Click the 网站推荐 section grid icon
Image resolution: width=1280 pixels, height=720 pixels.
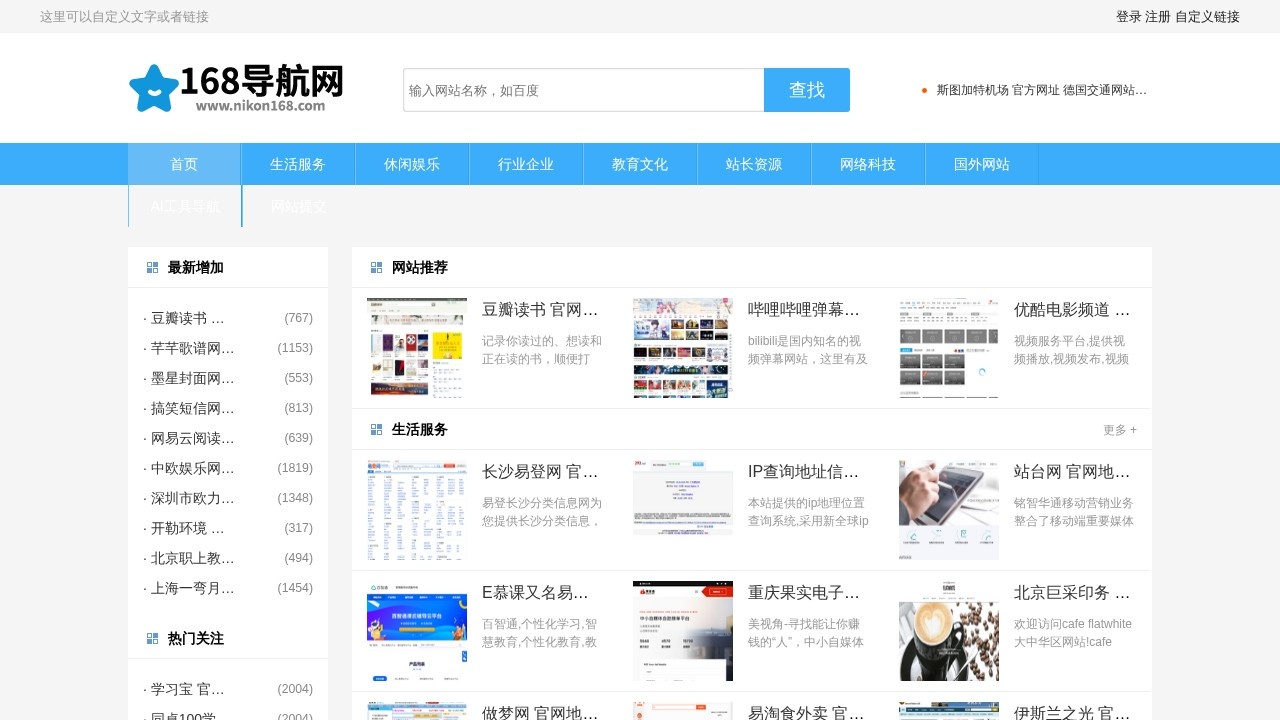[377, 268]
